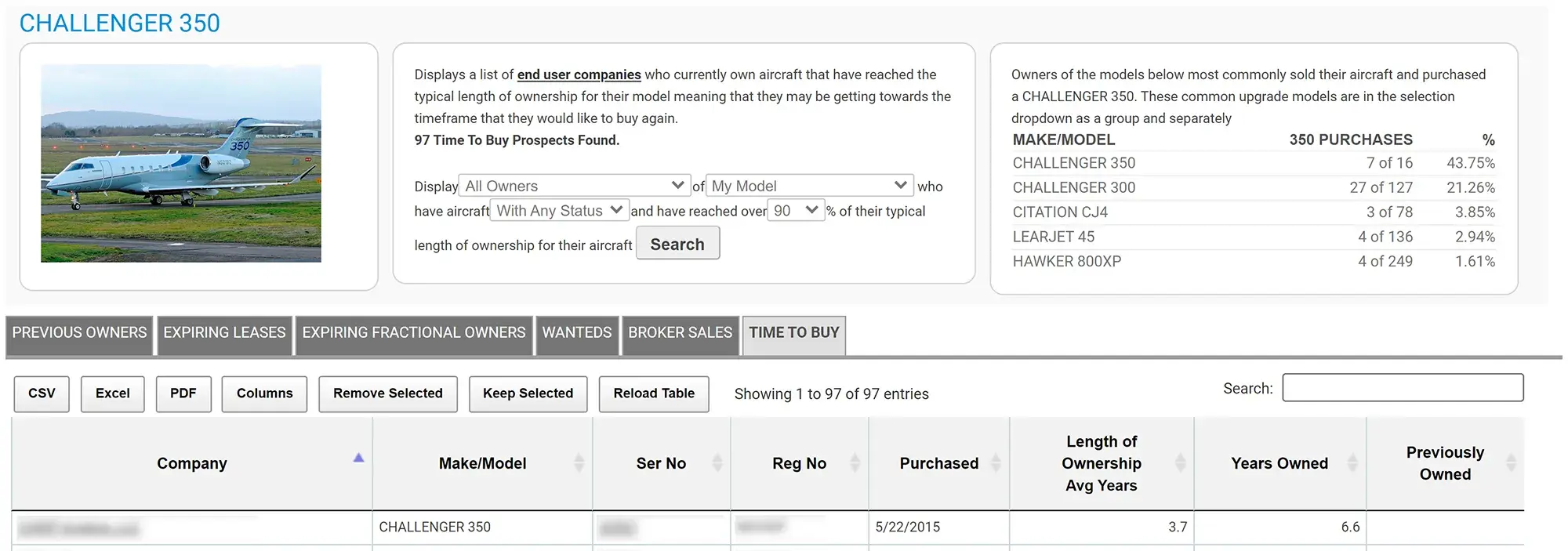Sort by Length of Ownership arrows
This screenshot has width=1568, height=551.
(x=1180, y=463)
